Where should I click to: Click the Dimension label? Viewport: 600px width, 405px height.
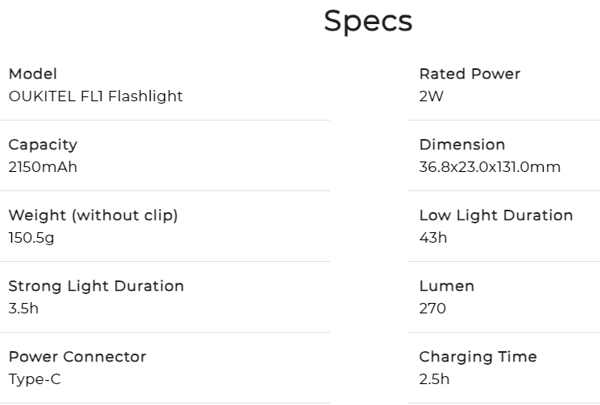462,145
